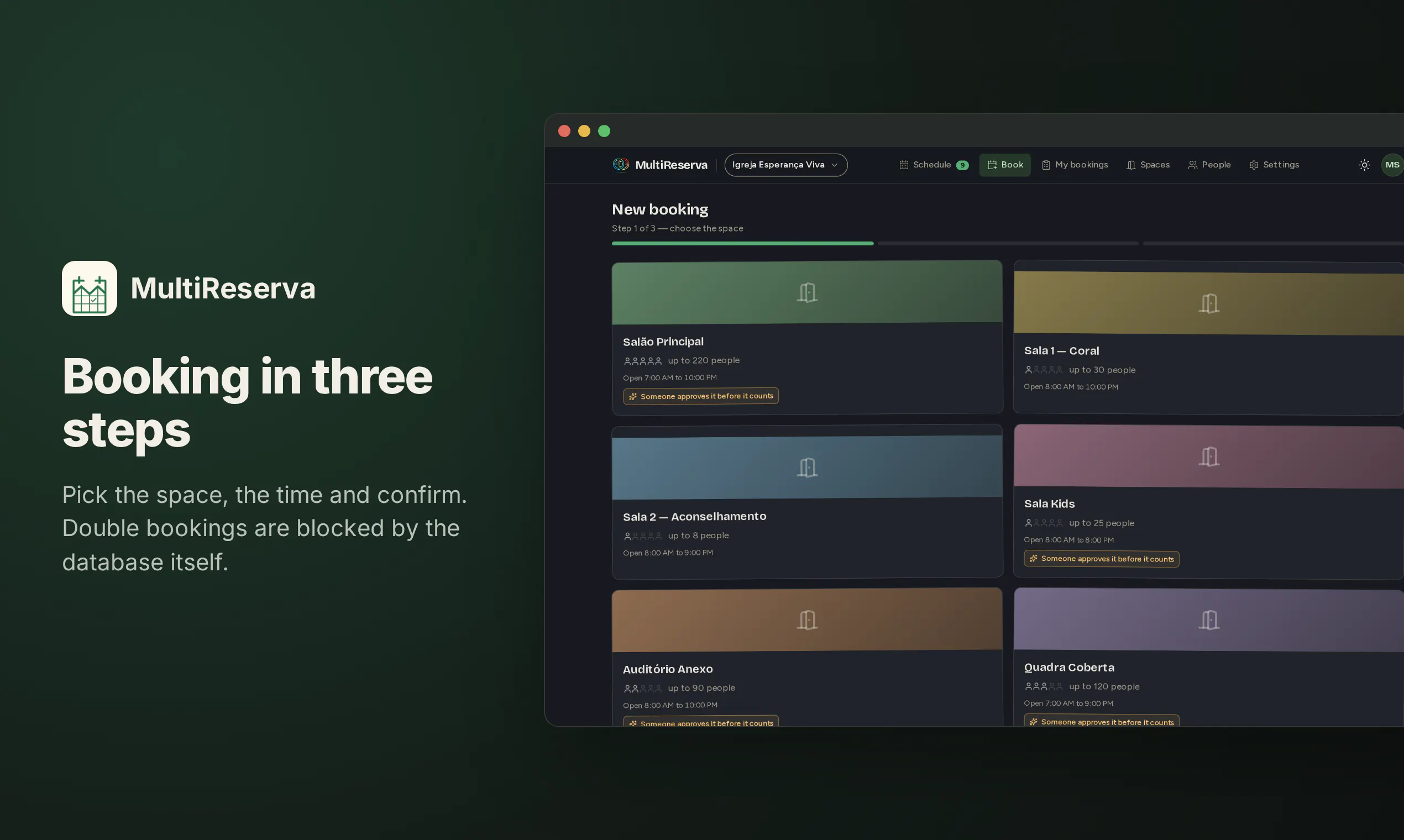The height and width of the screenshot is (840, 1404).
Task: Click "up to 220 people" text
Action: tap(703, 360)
